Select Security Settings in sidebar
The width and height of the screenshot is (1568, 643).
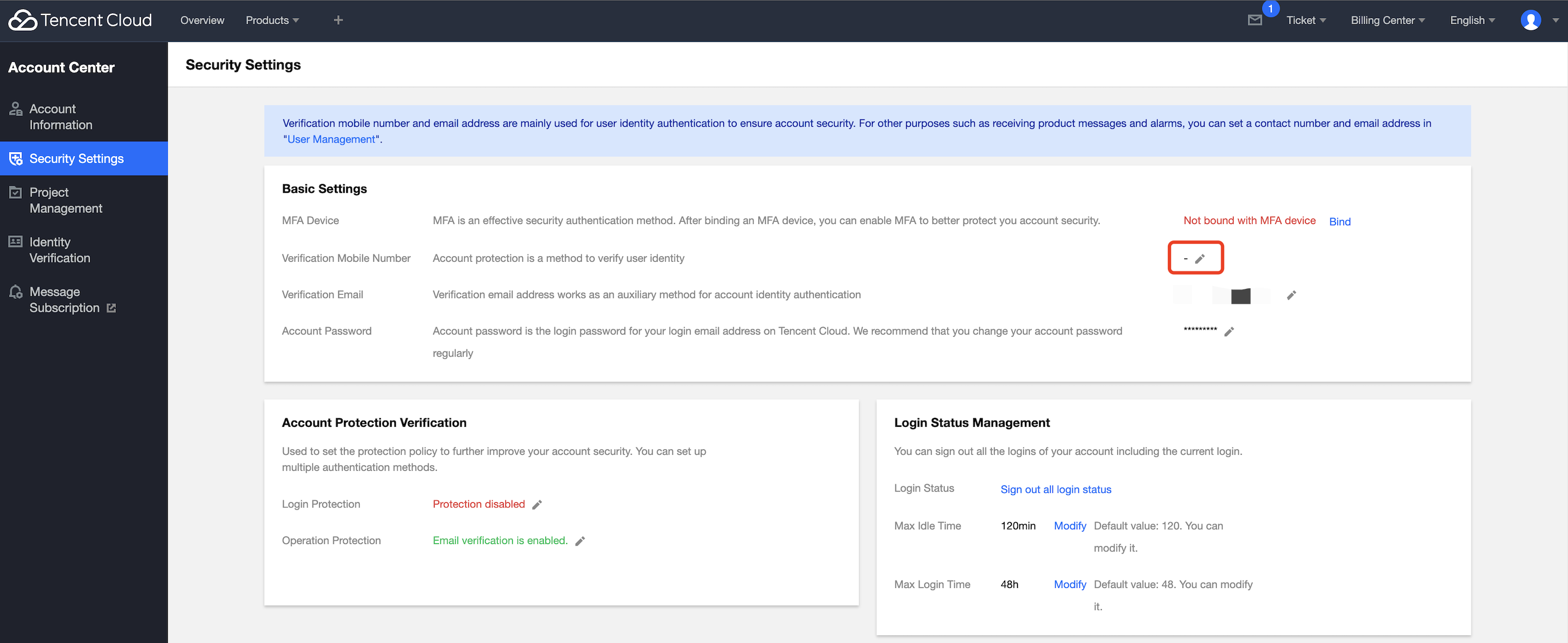83,158
